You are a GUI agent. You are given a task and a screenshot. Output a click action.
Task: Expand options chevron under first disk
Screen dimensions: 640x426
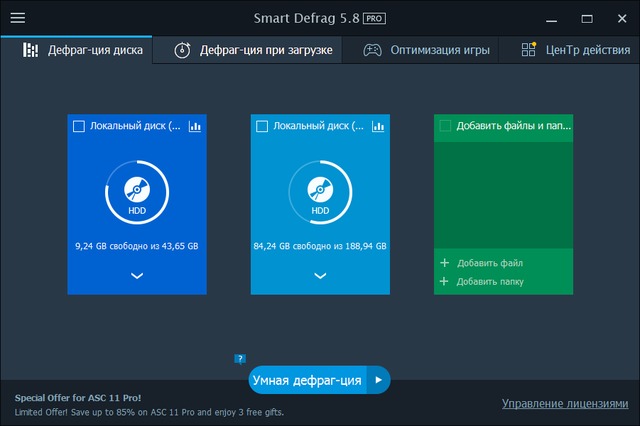point(137,276)
